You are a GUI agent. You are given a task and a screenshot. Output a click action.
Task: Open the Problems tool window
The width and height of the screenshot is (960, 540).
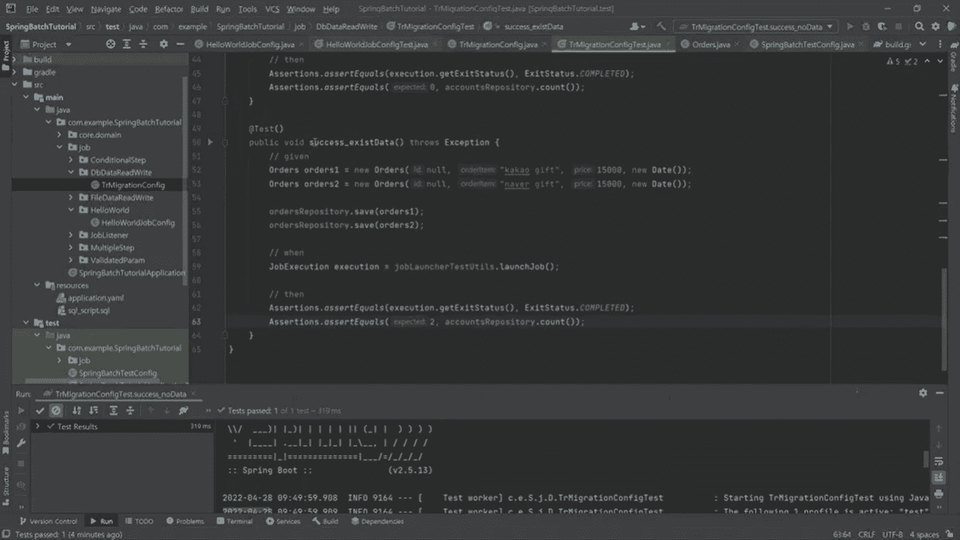coord(185,521)
